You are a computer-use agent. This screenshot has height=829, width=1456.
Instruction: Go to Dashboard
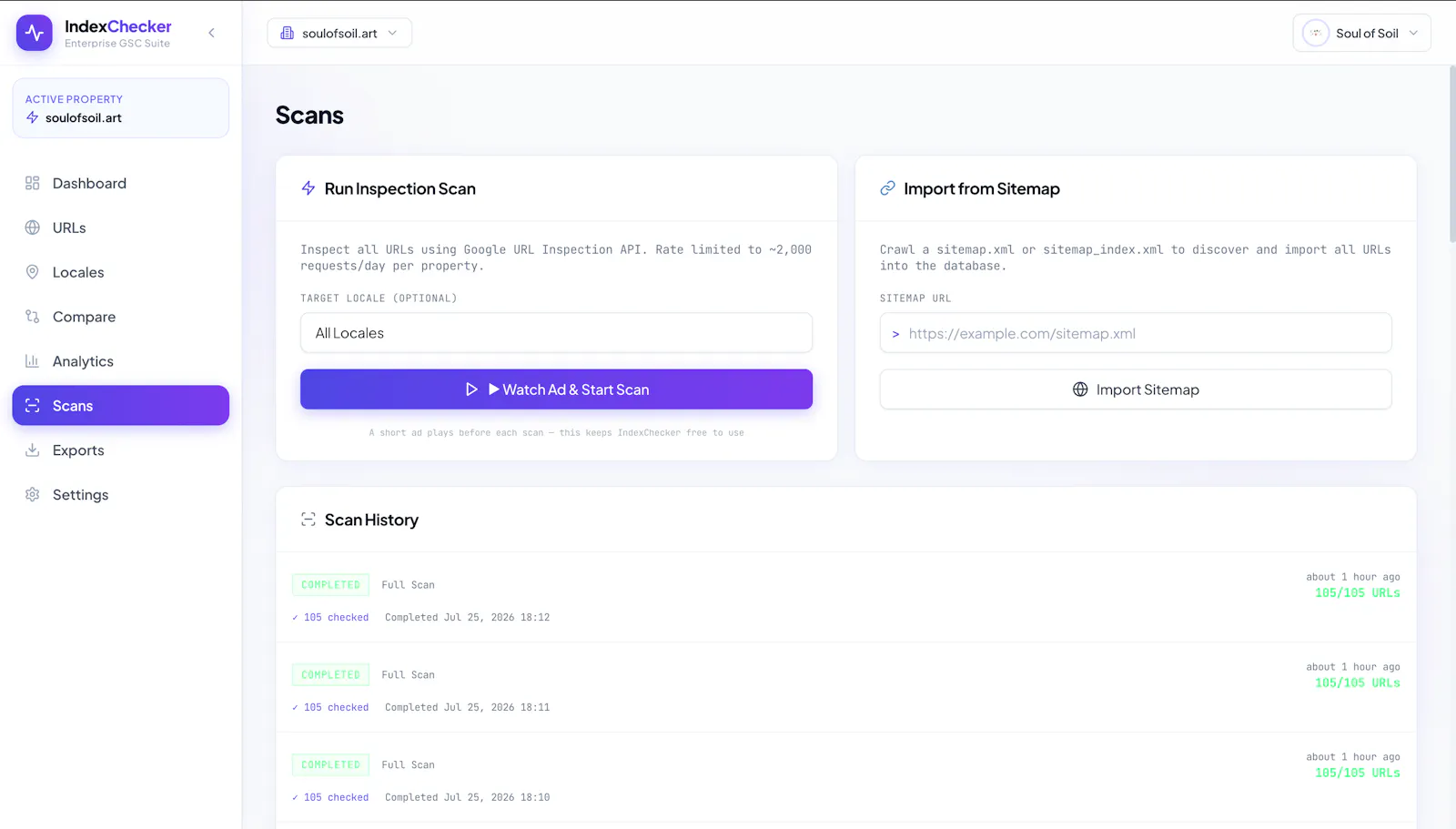120,183
